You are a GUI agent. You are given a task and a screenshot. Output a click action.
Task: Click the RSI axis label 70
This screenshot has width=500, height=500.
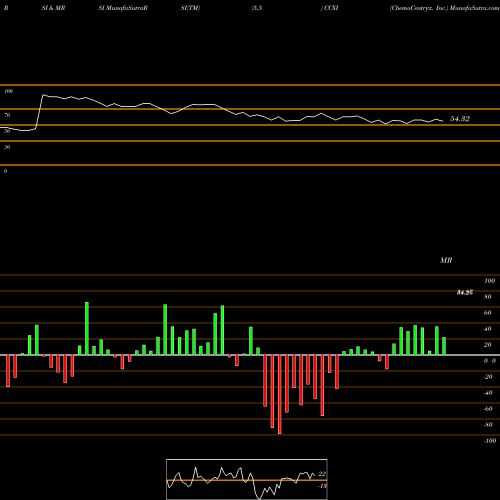tap(7, 115)
